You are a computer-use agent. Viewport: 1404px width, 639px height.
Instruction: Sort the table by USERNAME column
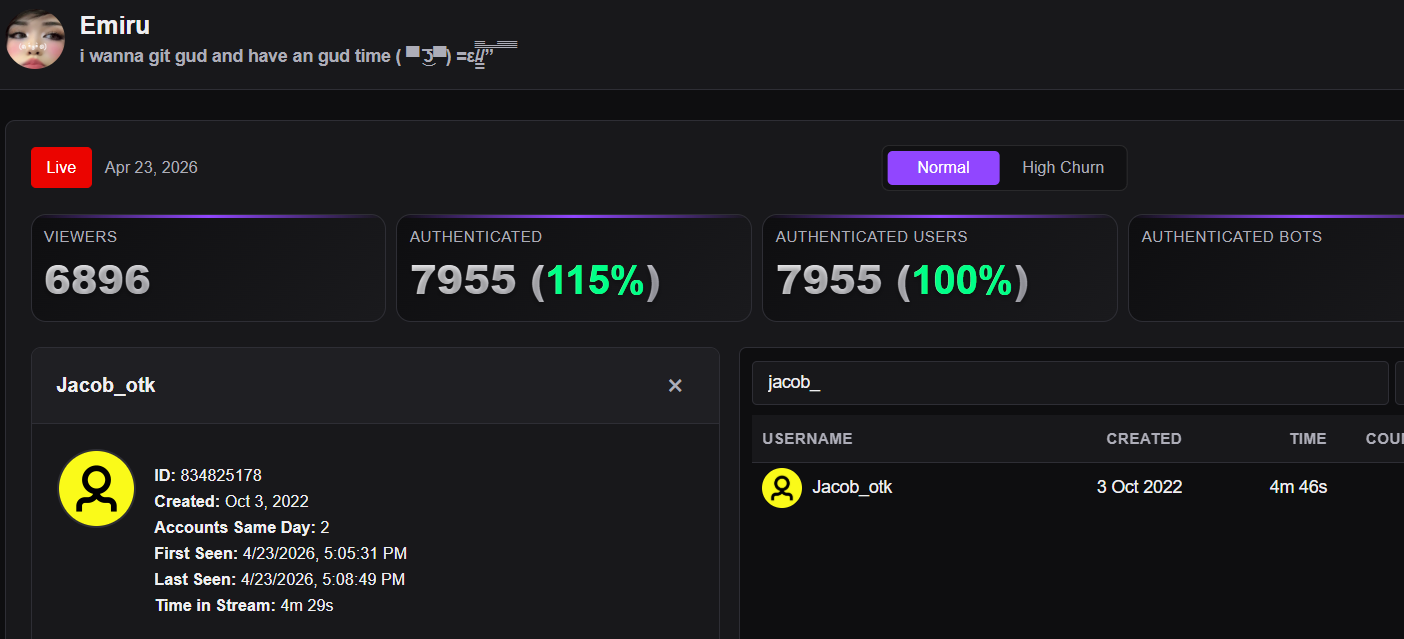[807, 439]
